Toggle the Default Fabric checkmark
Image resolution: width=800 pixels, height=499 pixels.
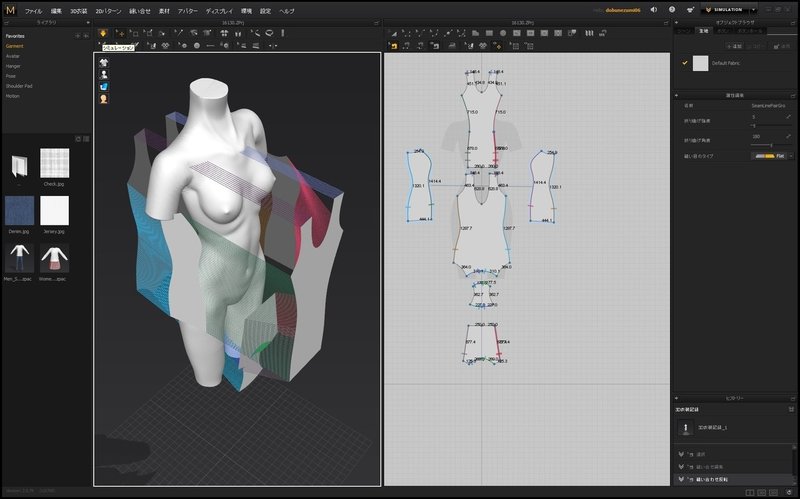click(684, 63)
